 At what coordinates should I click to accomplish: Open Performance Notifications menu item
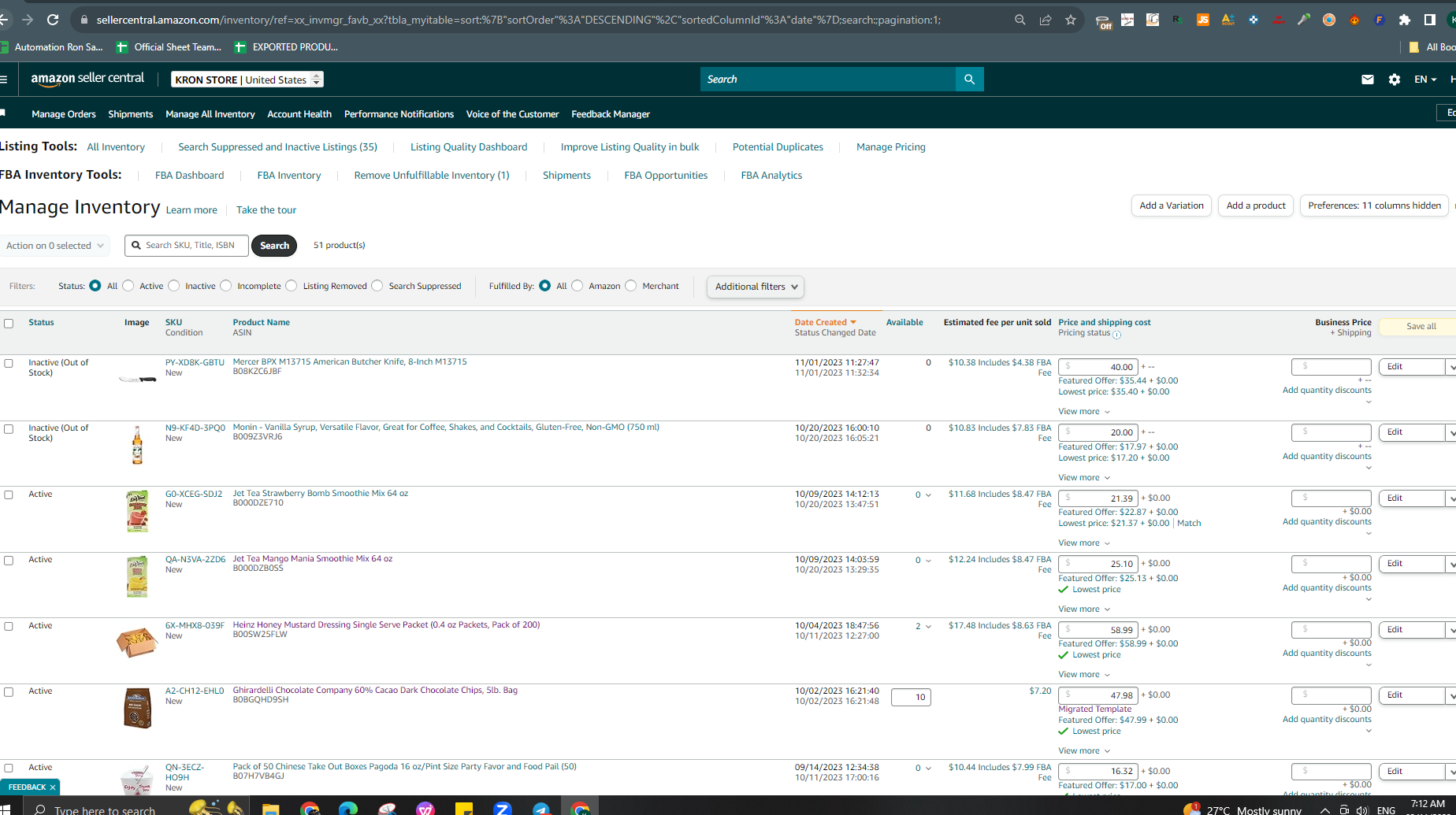[399, 114]
